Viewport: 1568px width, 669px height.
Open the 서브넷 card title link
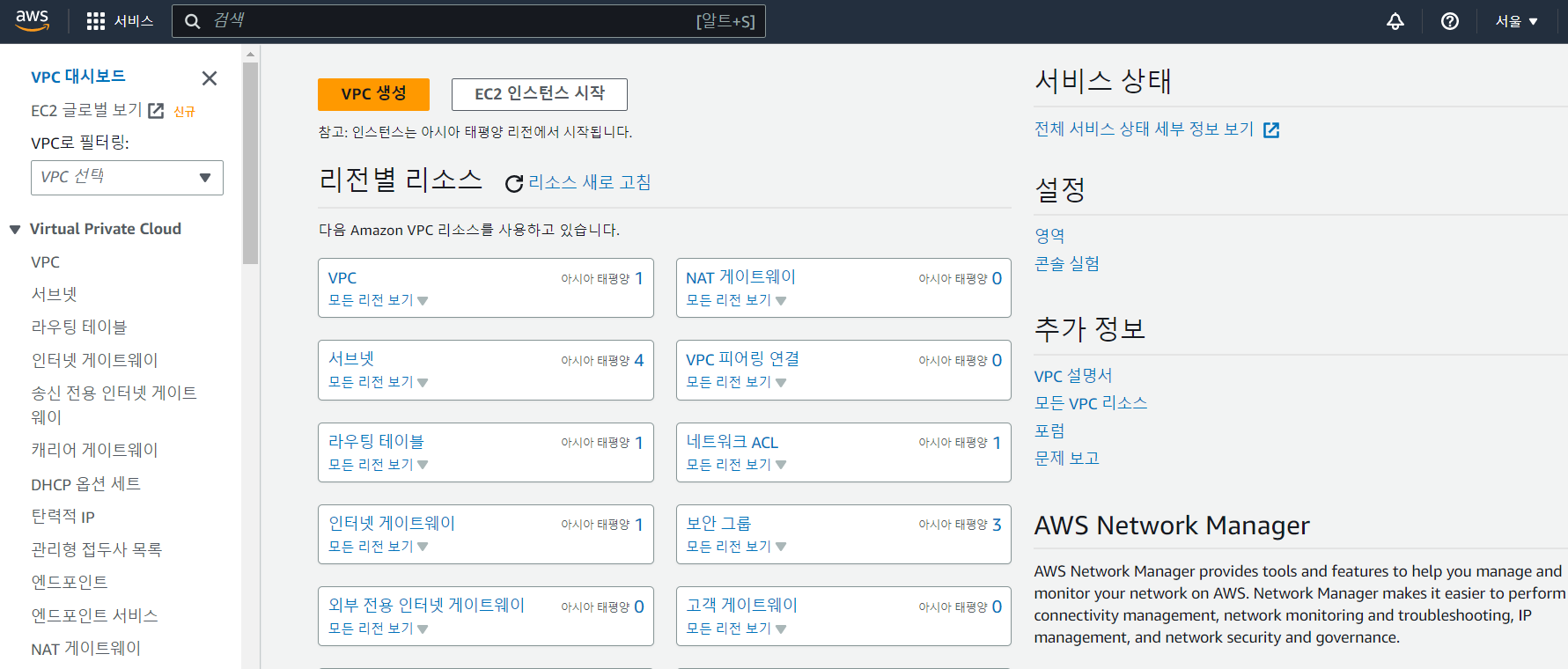pyautogui.click(x=351, y=359)
